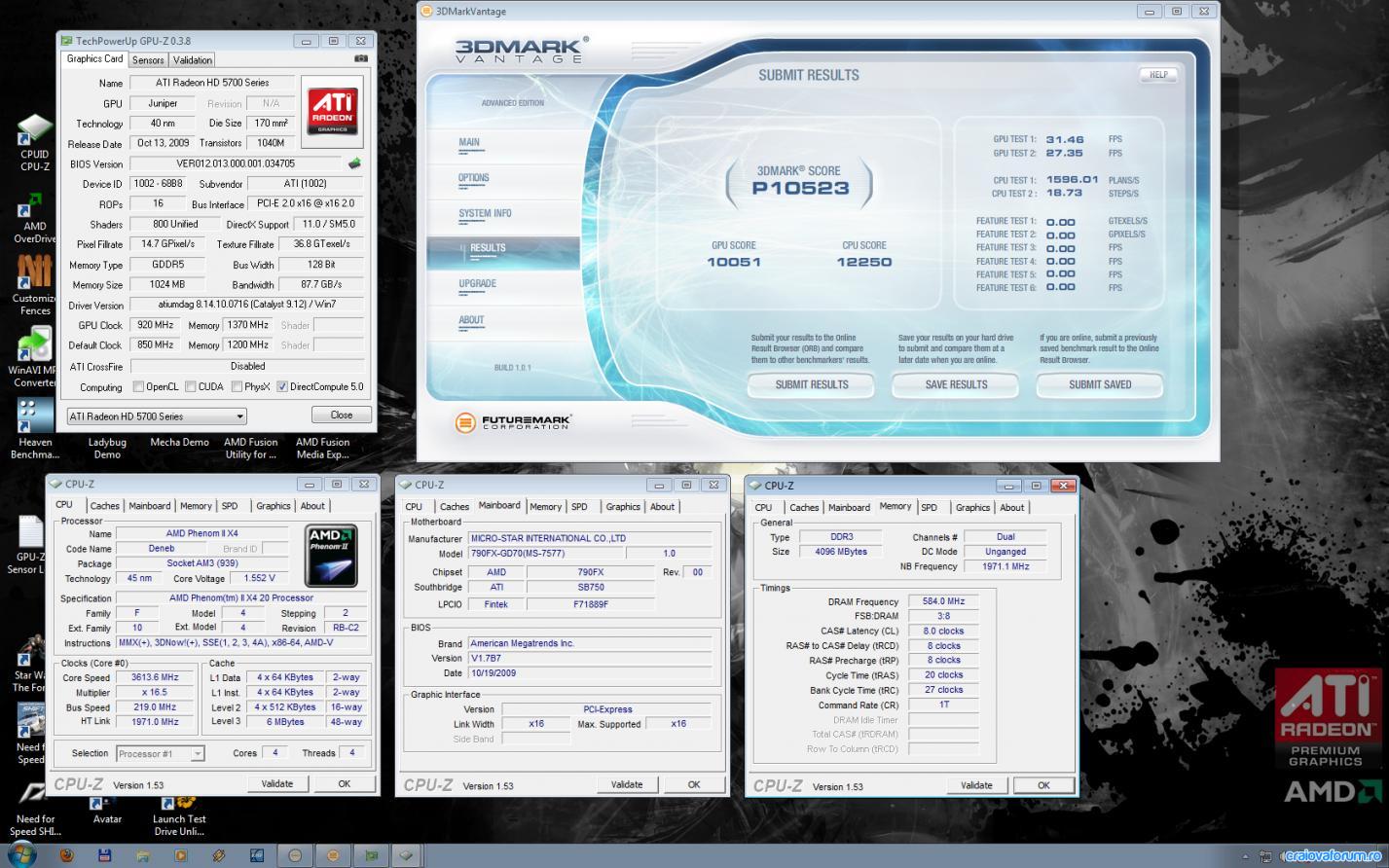Switch to the Sensors tab in GPU-Z
1389x868 pixels.
(x=148, y=60)
